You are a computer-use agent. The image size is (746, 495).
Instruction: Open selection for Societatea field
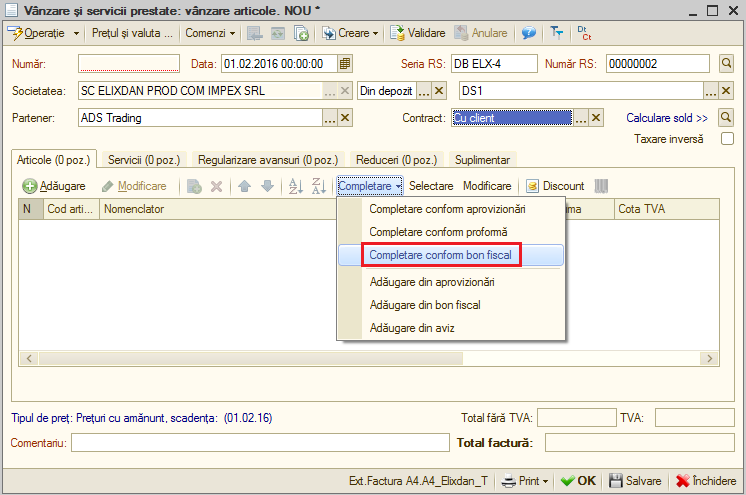coord(330,91)
